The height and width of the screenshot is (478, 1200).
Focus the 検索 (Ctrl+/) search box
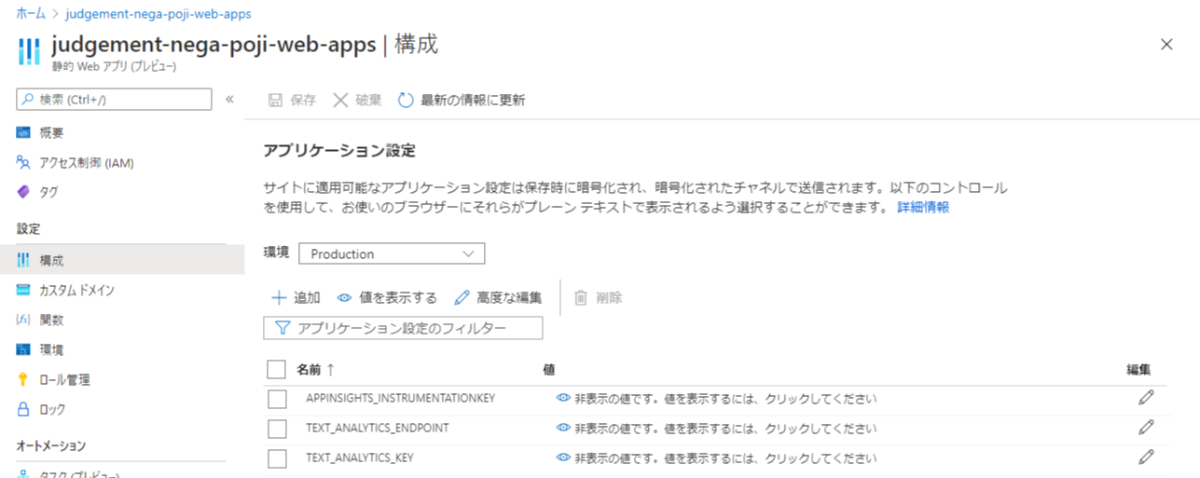pyautogui.click(x=115, y=99)
